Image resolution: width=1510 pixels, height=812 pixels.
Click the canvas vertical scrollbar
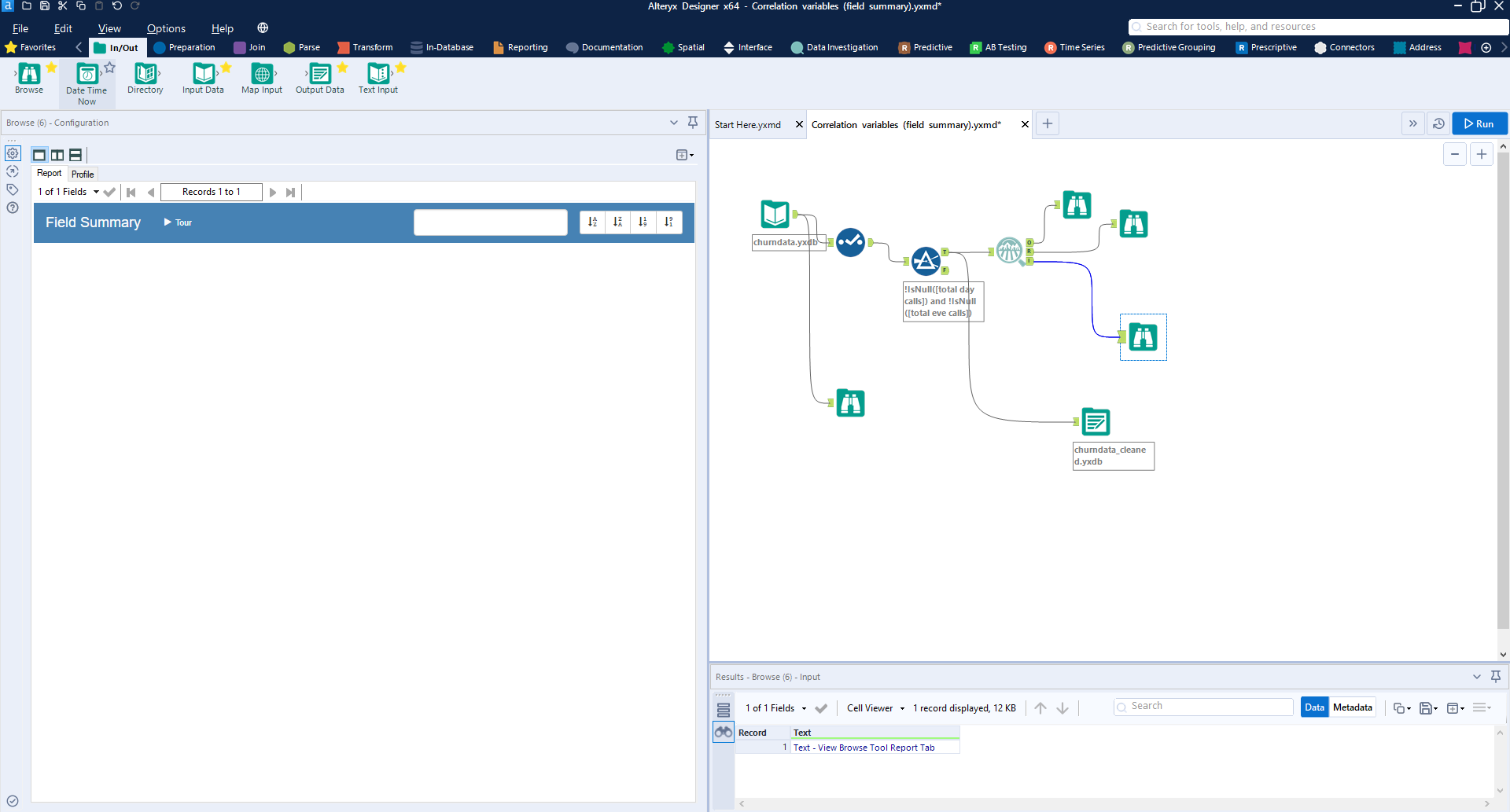point(1503,393)
